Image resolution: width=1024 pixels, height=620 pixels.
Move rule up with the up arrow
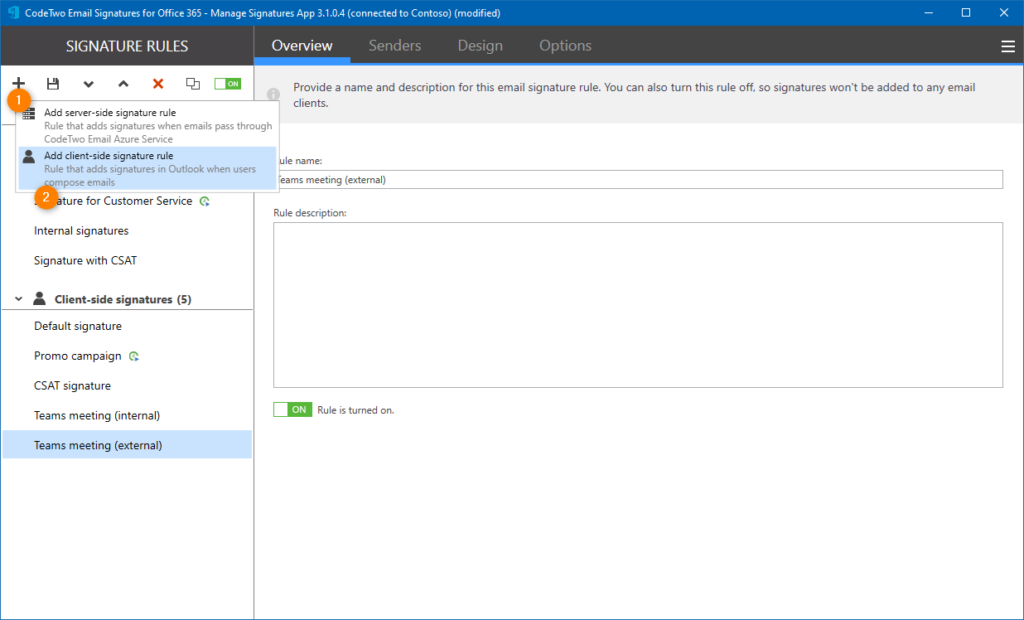pos(123,84)
